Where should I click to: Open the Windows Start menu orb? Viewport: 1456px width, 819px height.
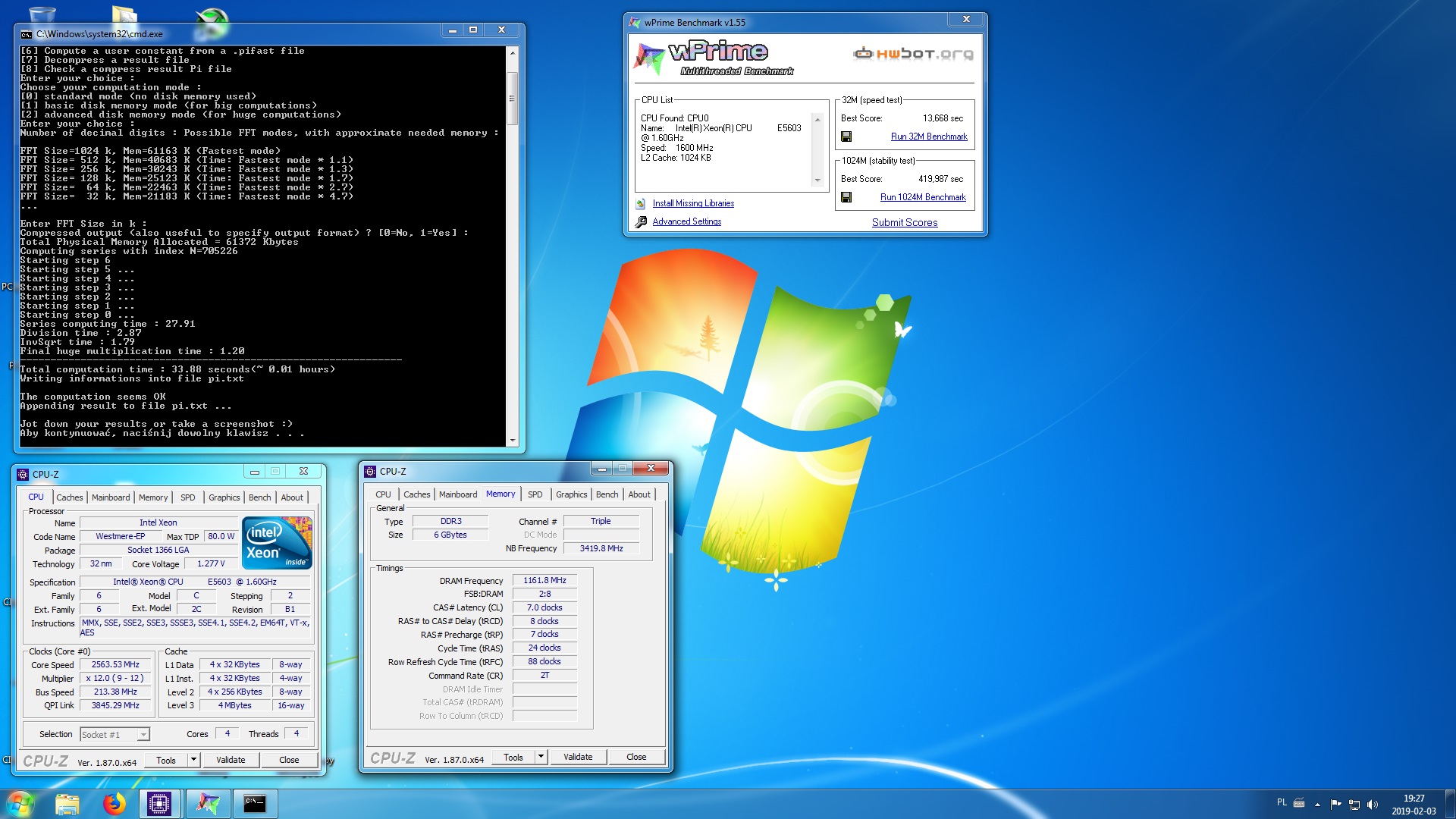point(20,804)
